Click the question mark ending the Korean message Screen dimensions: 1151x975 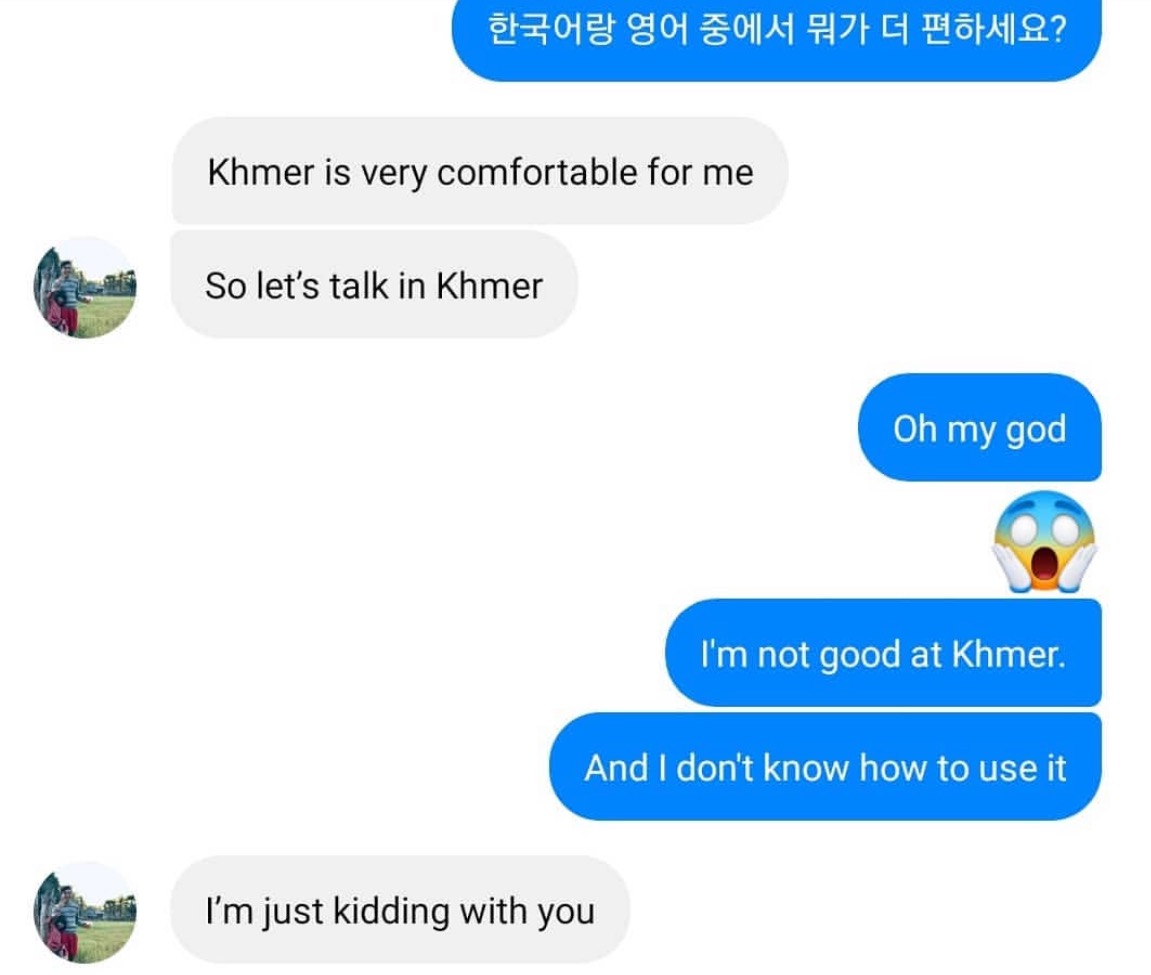click(1058, 29)
